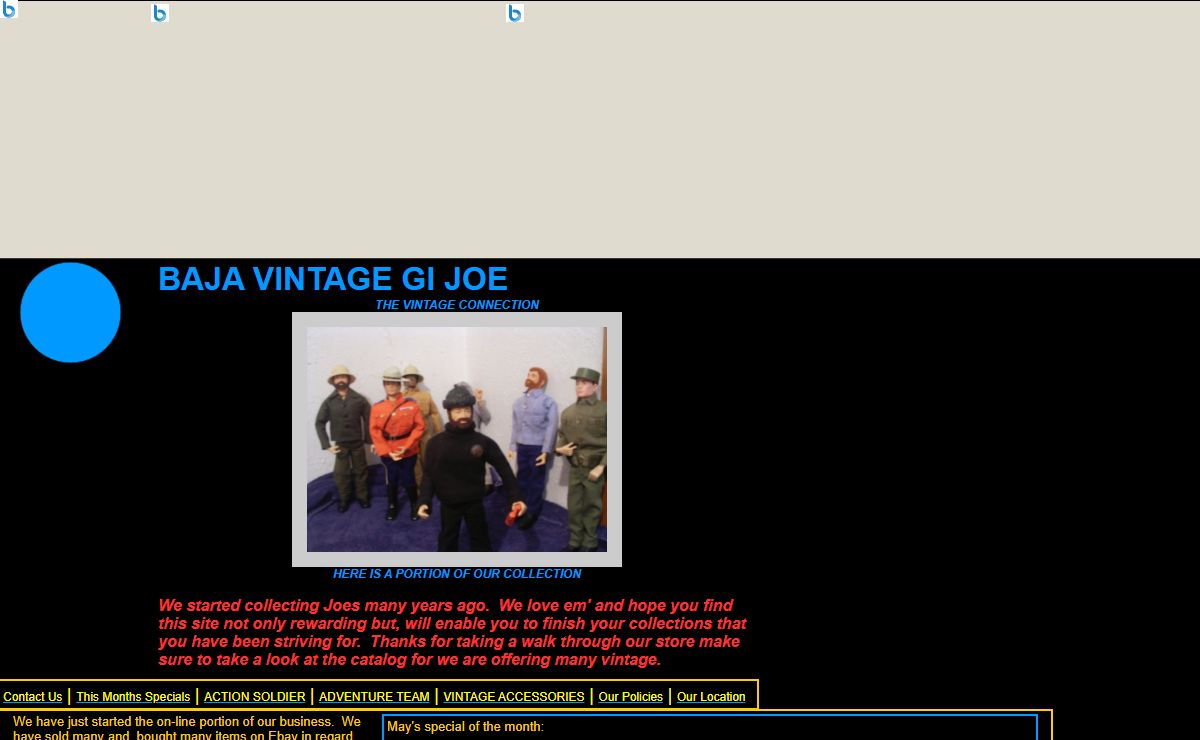The width and height of the screenshot is (1200, 740).
Task: Visit the ADVENTURE TEAM section
Action: 374,697
